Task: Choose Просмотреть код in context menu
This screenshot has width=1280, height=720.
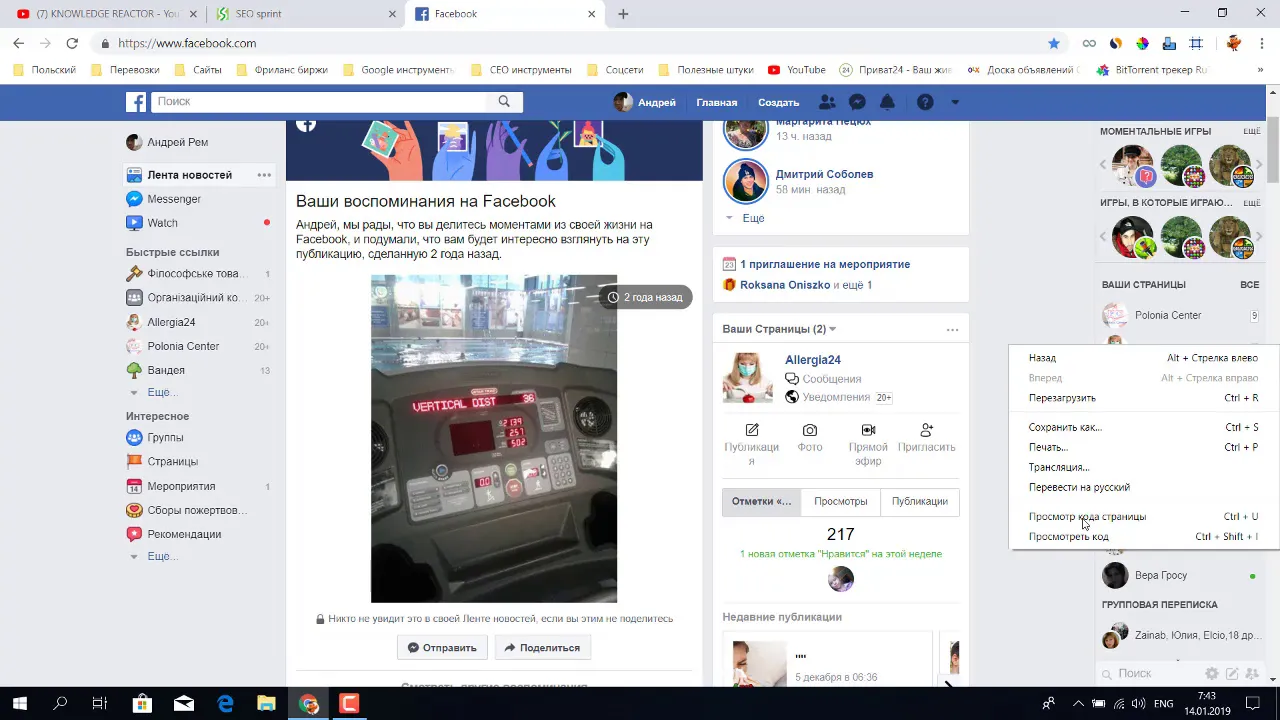Action: 1144,537
